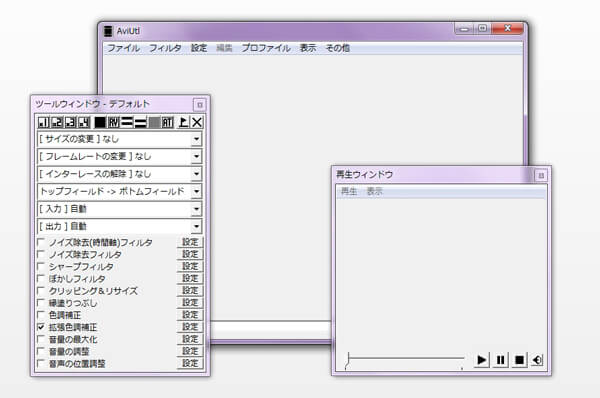Open the フレームレートの変更 dropdown

(x=119, y=156)
